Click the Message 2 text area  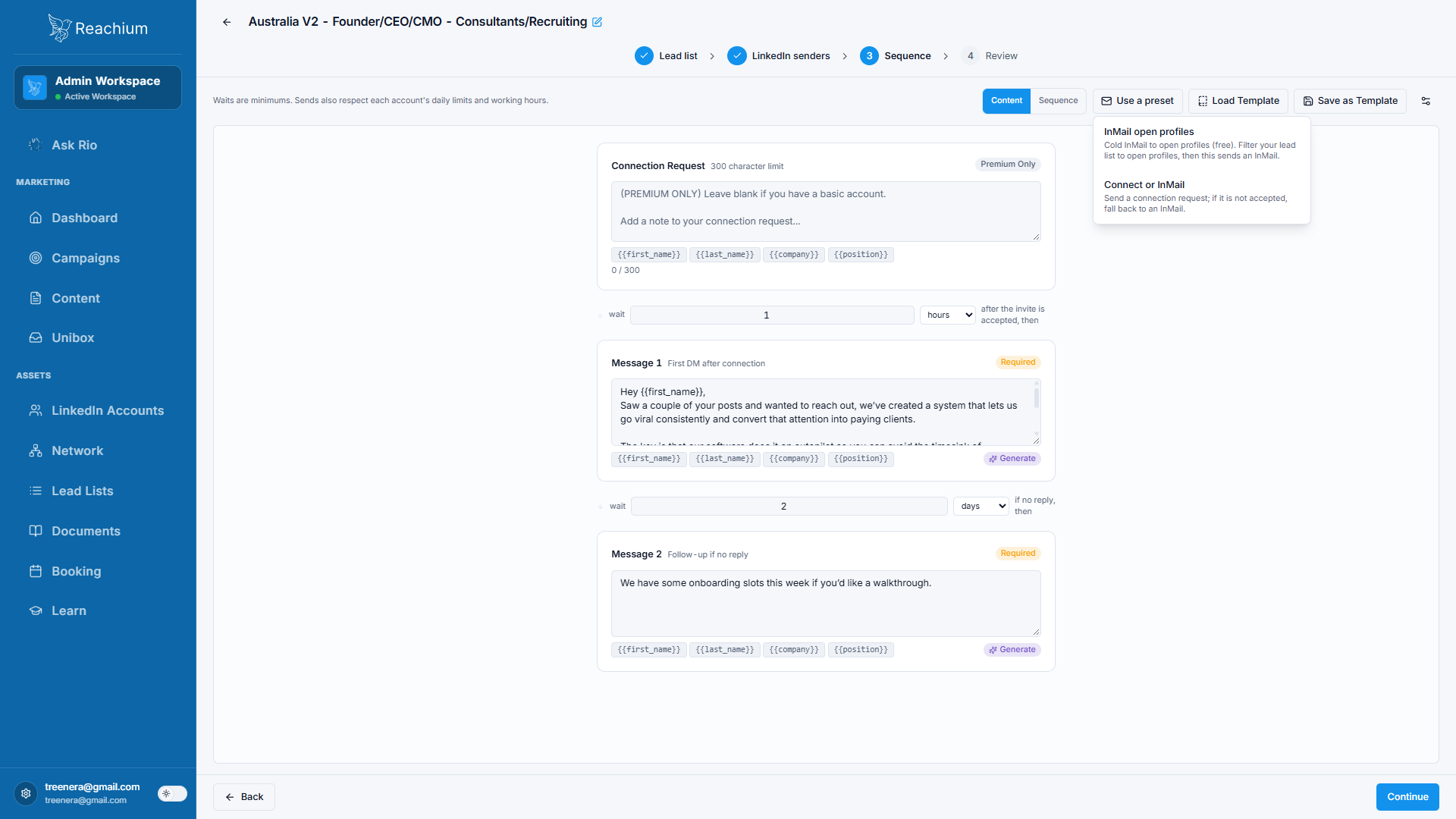[x=826, y=604]
